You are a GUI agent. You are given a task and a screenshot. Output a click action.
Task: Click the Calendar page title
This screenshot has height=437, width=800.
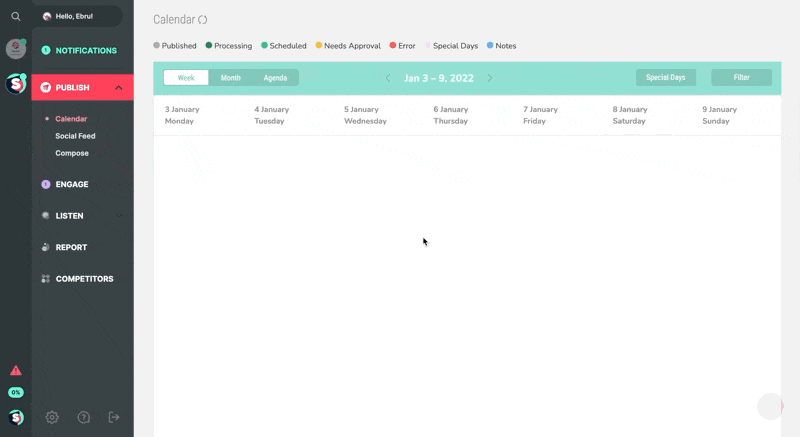pos(174,20)
